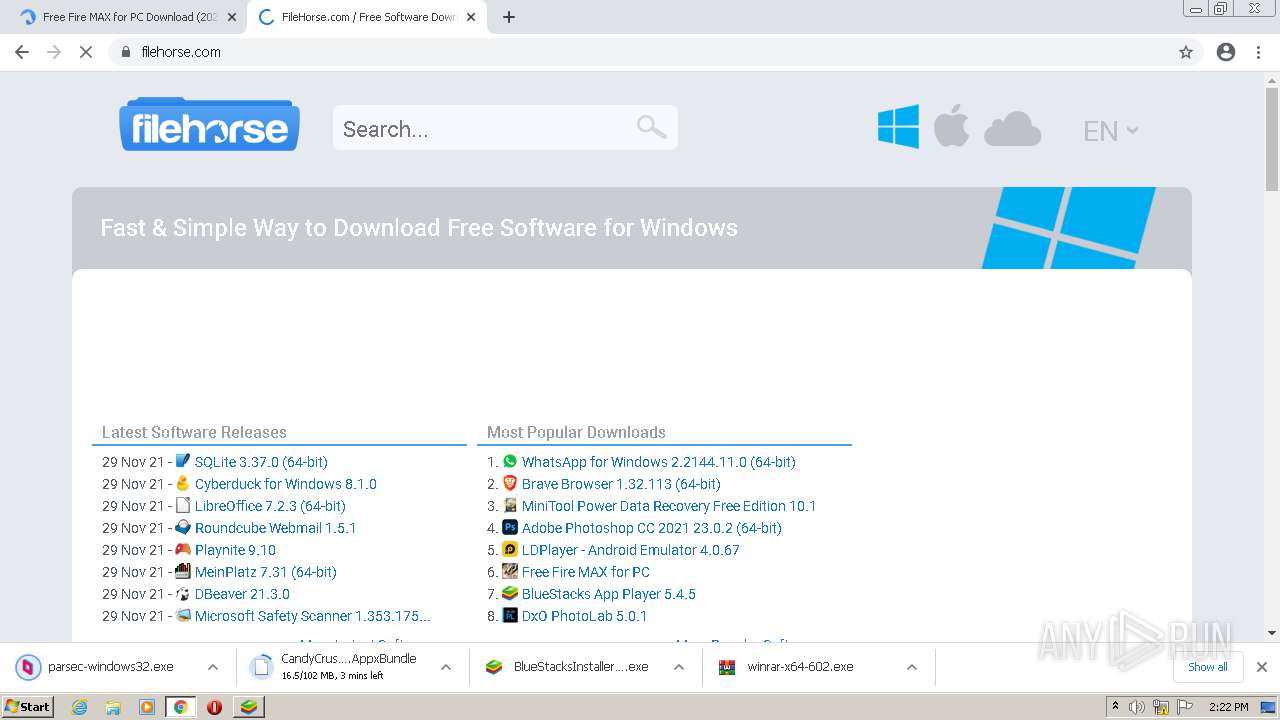Open Cyberduck for Windows 8.1.0 link
This screenshot has height=720, width=1280.
point(286,484)
